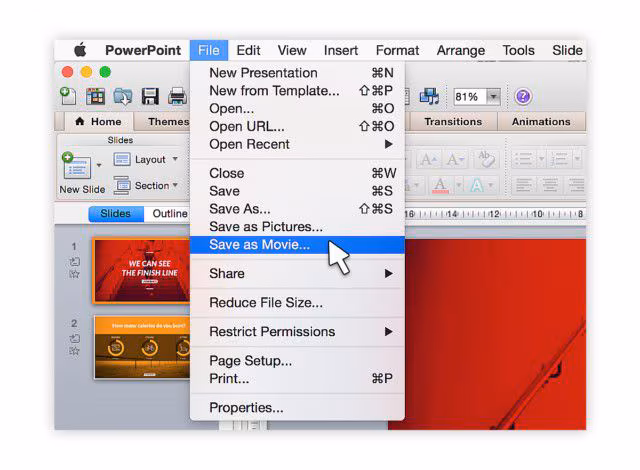Click the yellow minimize window button
Image resolution: width=640 pixels, height=470 pixels.
(86, 72)
